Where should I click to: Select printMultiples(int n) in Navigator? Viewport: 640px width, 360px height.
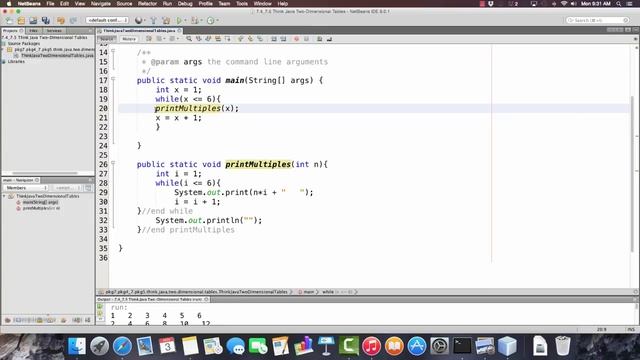coord(41,208)
